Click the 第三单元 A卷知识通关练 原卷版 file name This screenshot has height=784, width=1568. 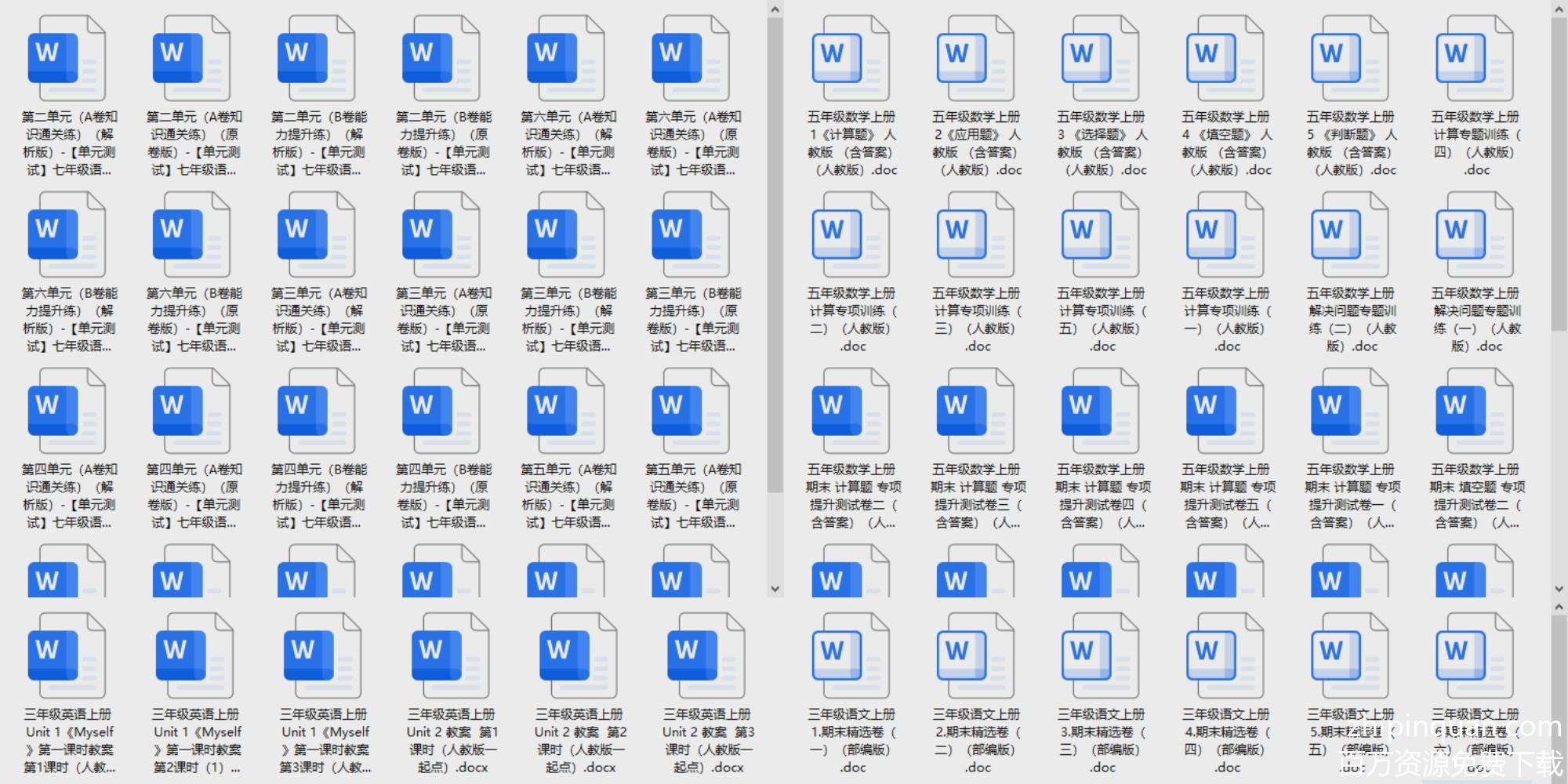pyautogui.click(x=444, y=320)
